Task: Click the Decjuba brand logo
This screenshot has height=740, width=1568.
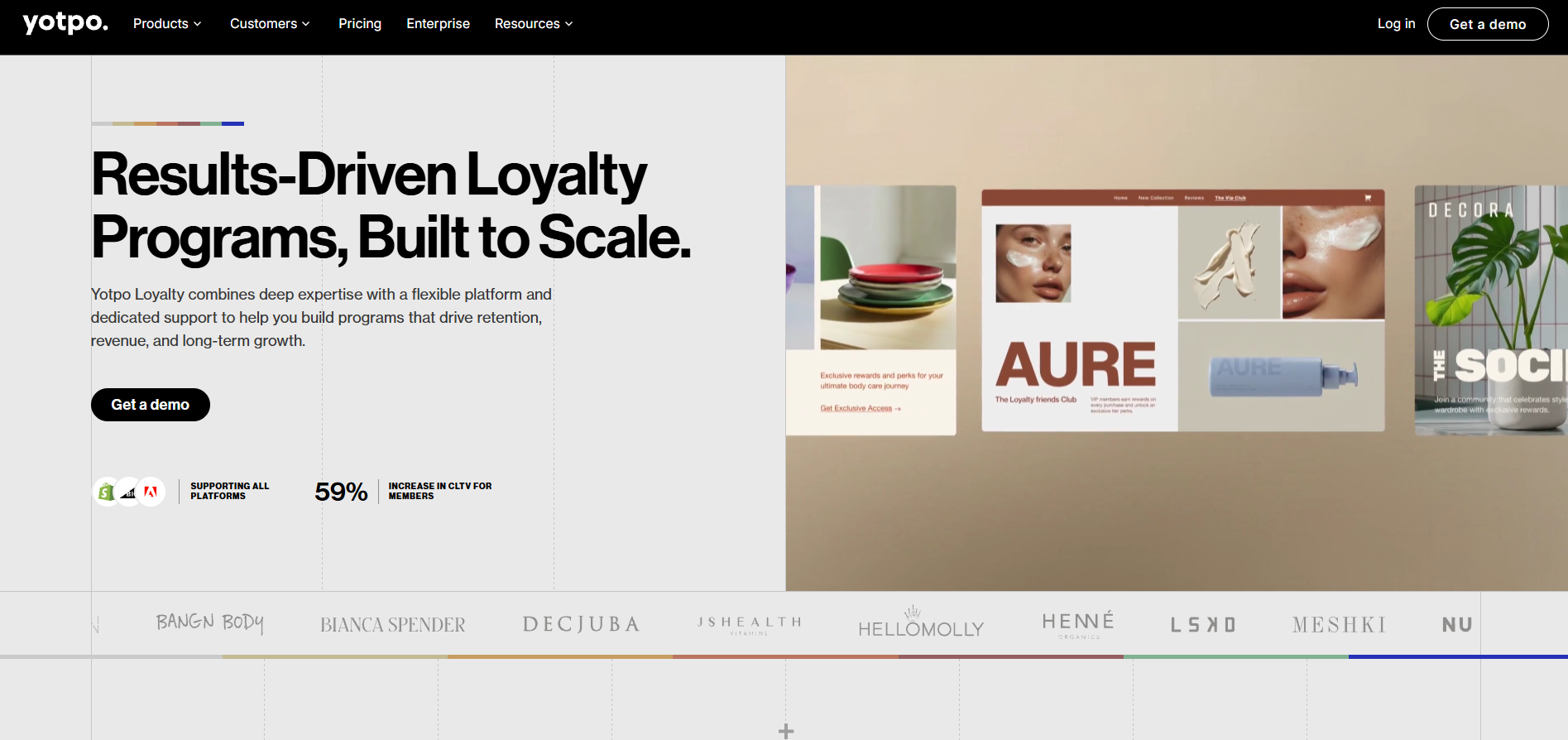Action: [x=582, y=624]
